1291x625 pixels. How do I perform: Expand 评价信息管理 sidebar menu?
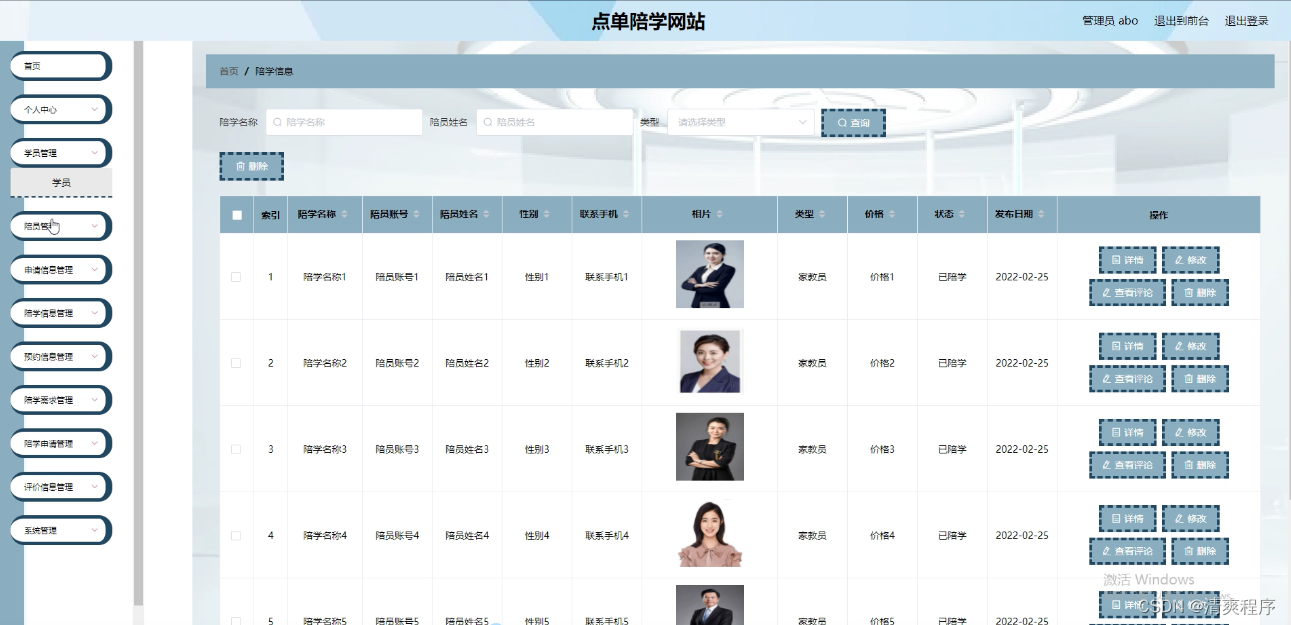(x=61, y=487)
